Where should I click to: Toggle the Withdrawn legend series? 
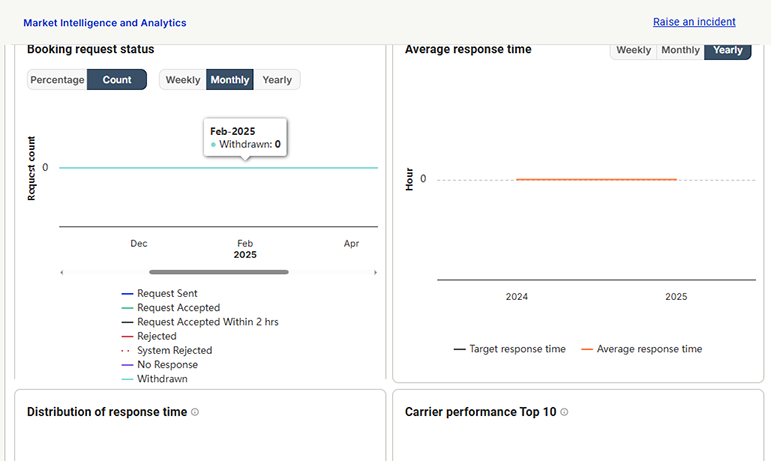[154, 379]
